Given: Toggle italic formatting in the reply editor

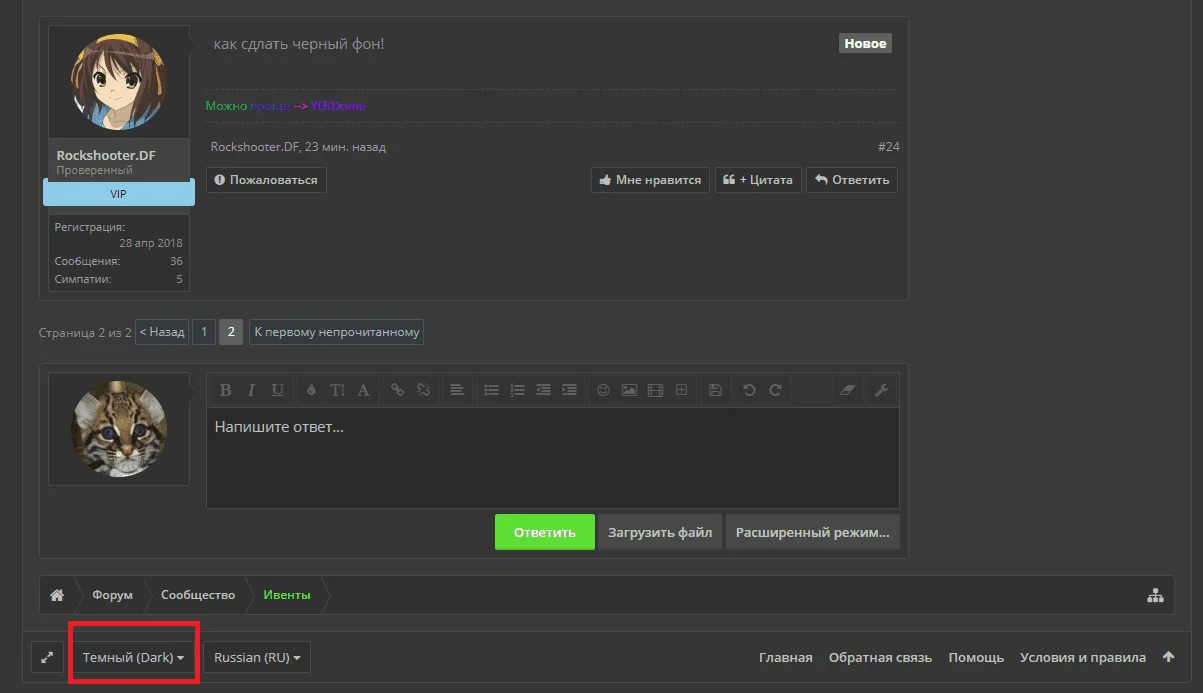Looking at the screenshot, I should click(251, 390).
